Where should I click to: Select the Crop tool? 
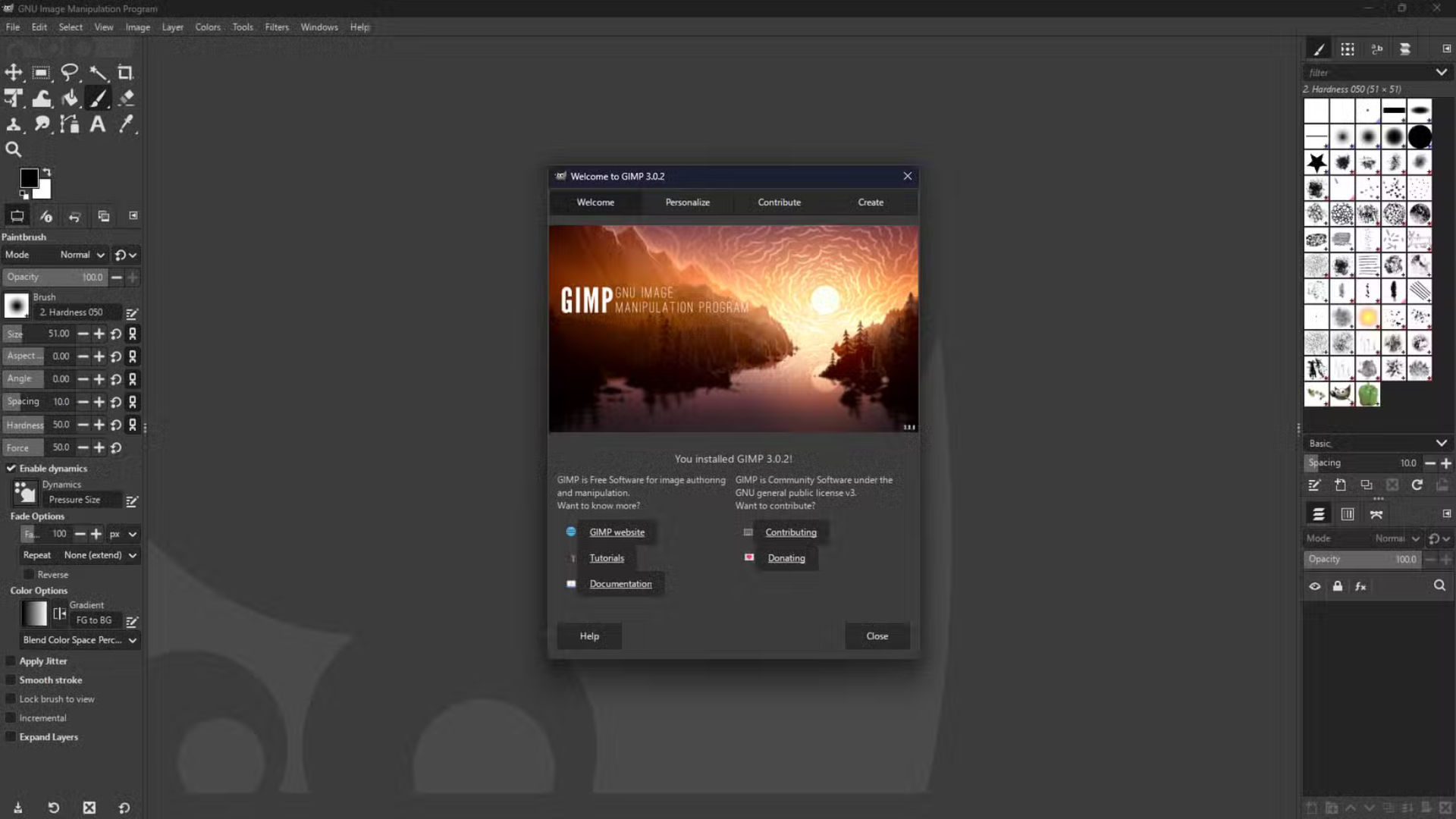click(125, 73)
